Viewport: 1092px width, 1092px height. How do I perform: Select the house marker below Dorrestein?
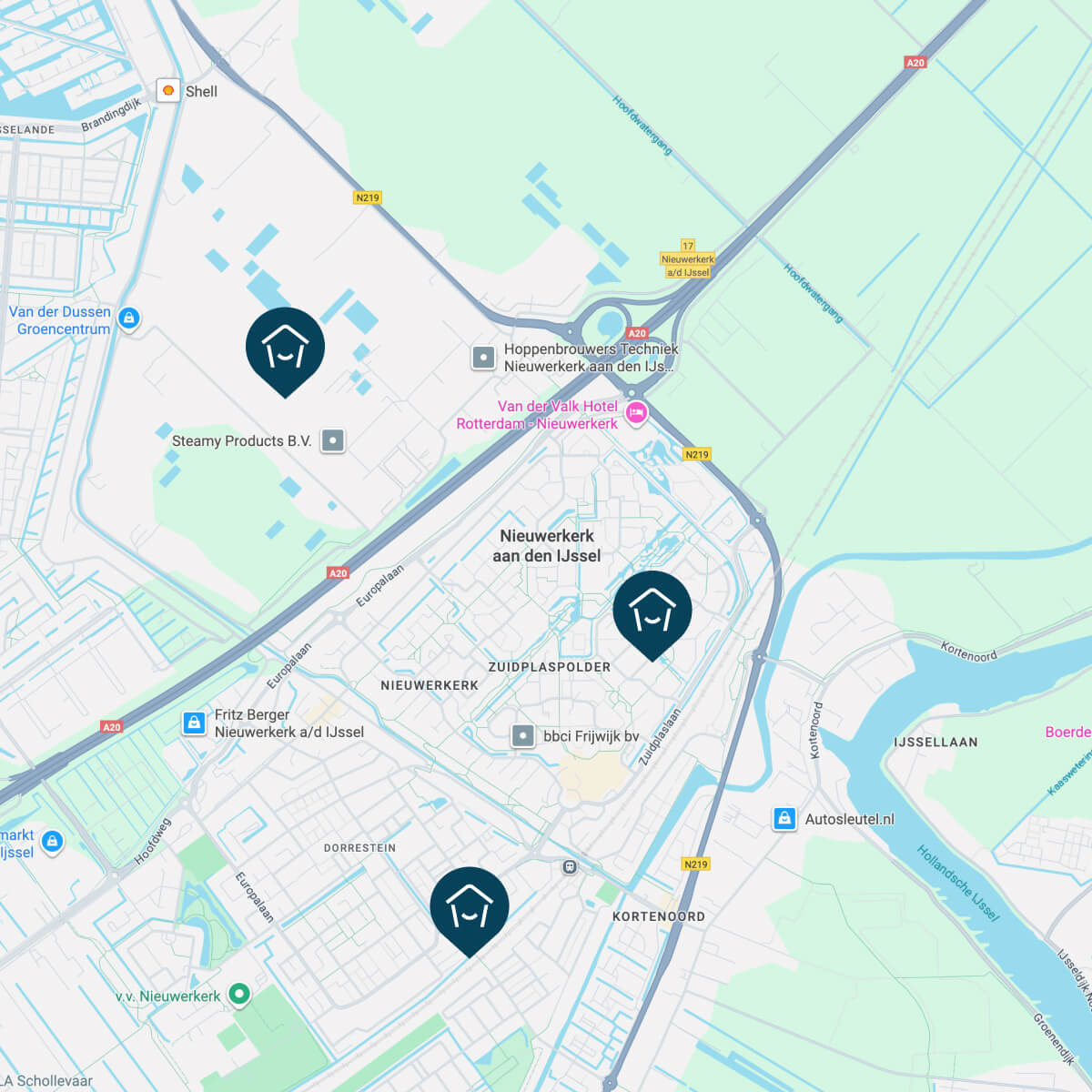pyautogui.click(x=470, y=912)
